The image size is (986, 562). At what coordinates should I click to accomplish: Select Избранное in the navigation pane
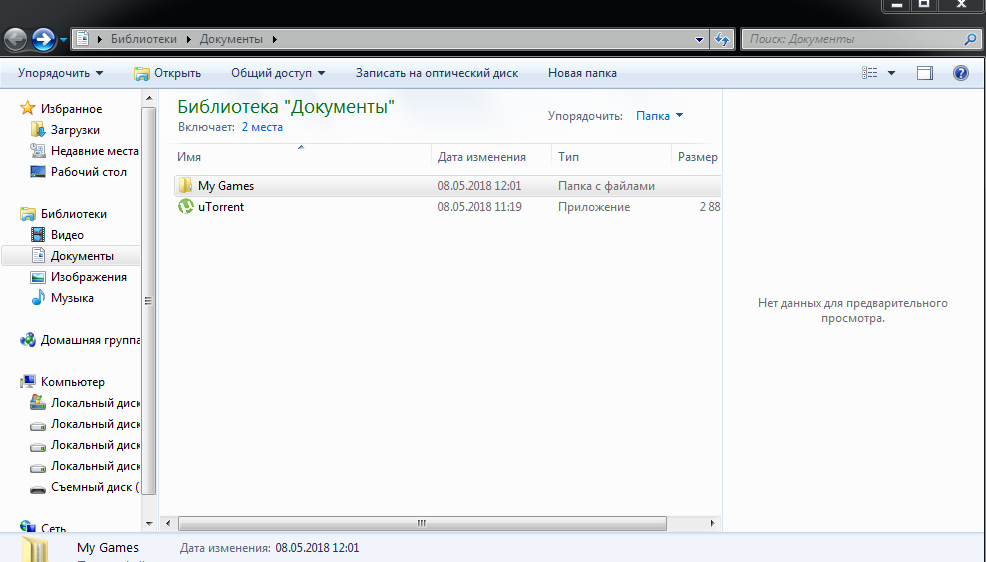71,109
